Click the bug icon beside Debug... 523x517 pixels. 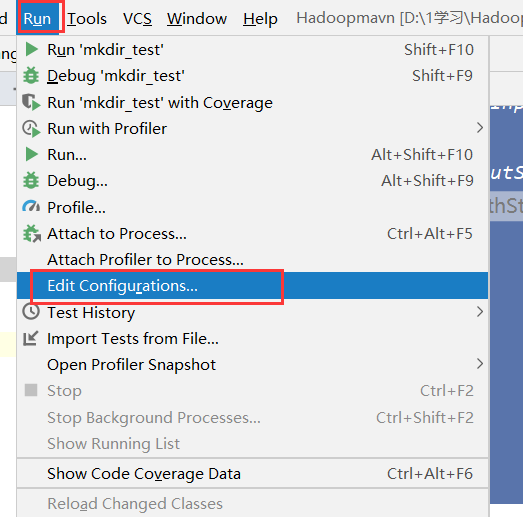point(31,180)
